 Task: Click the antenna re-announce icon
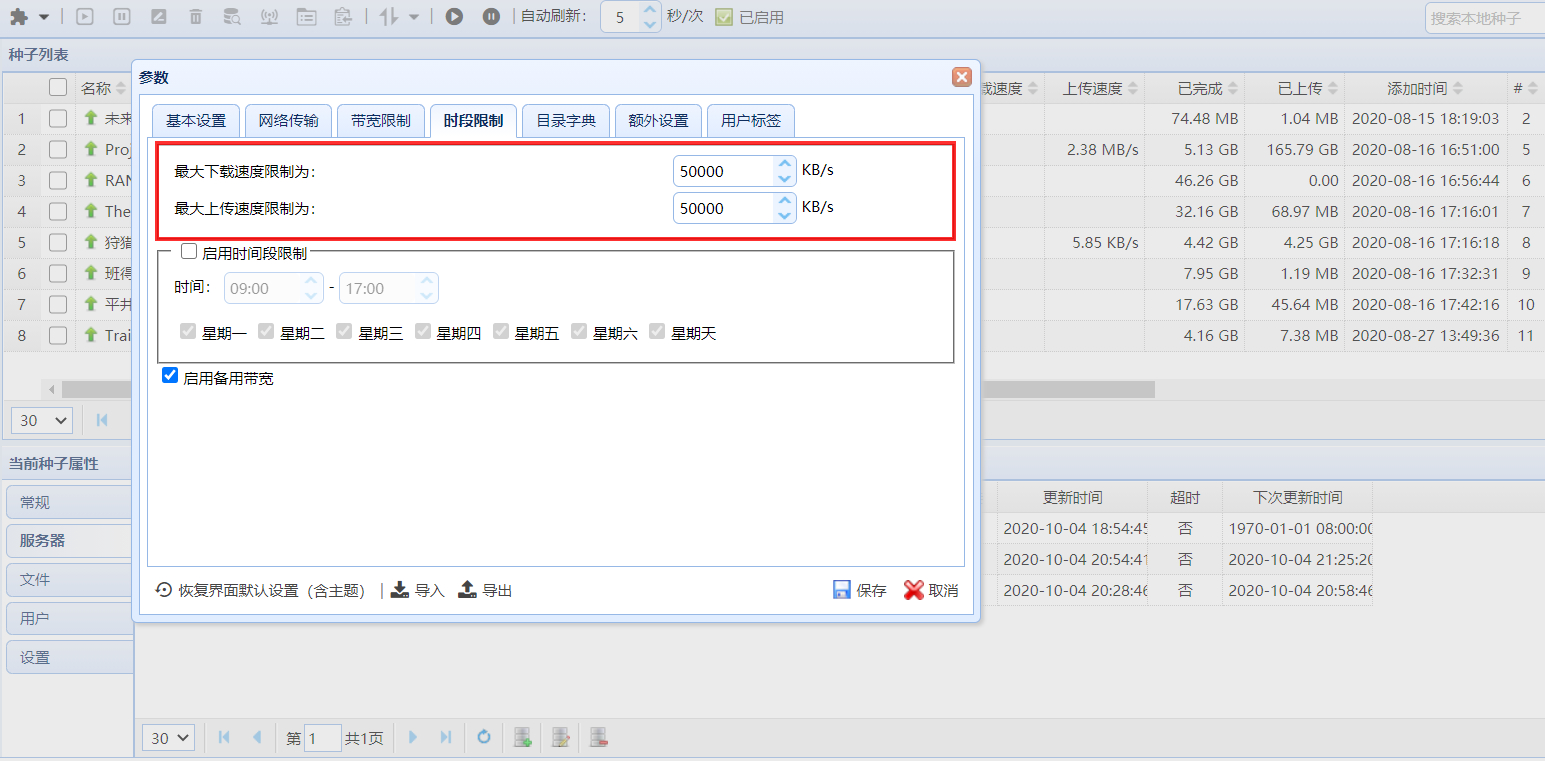tap(269, 17)
